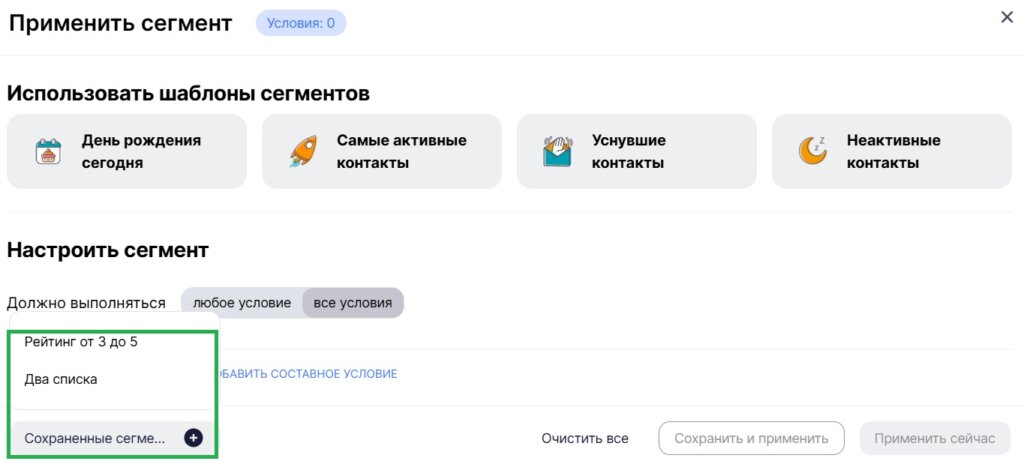The height and width of the screenshot is (461, 1024).
Task: Choose saved segment Рейтинг от 3 до 5
Action: (81, 342)
